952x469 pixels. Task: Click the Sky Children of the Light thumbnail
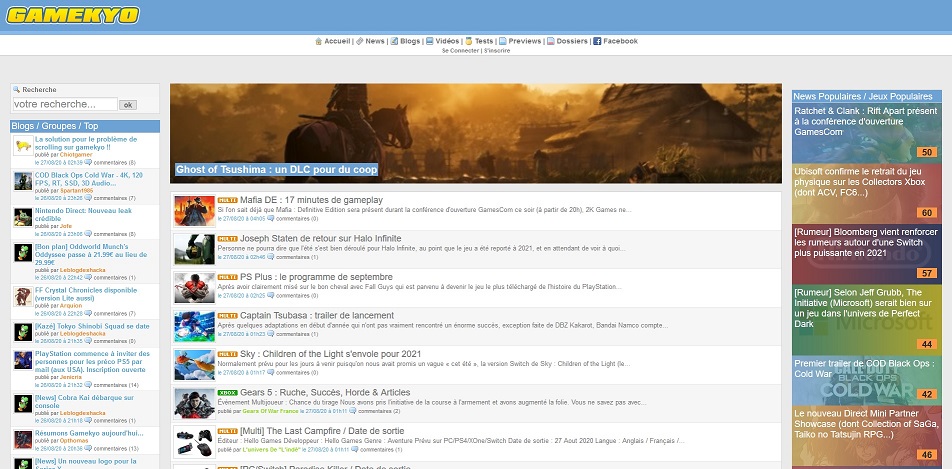point(194,365)
